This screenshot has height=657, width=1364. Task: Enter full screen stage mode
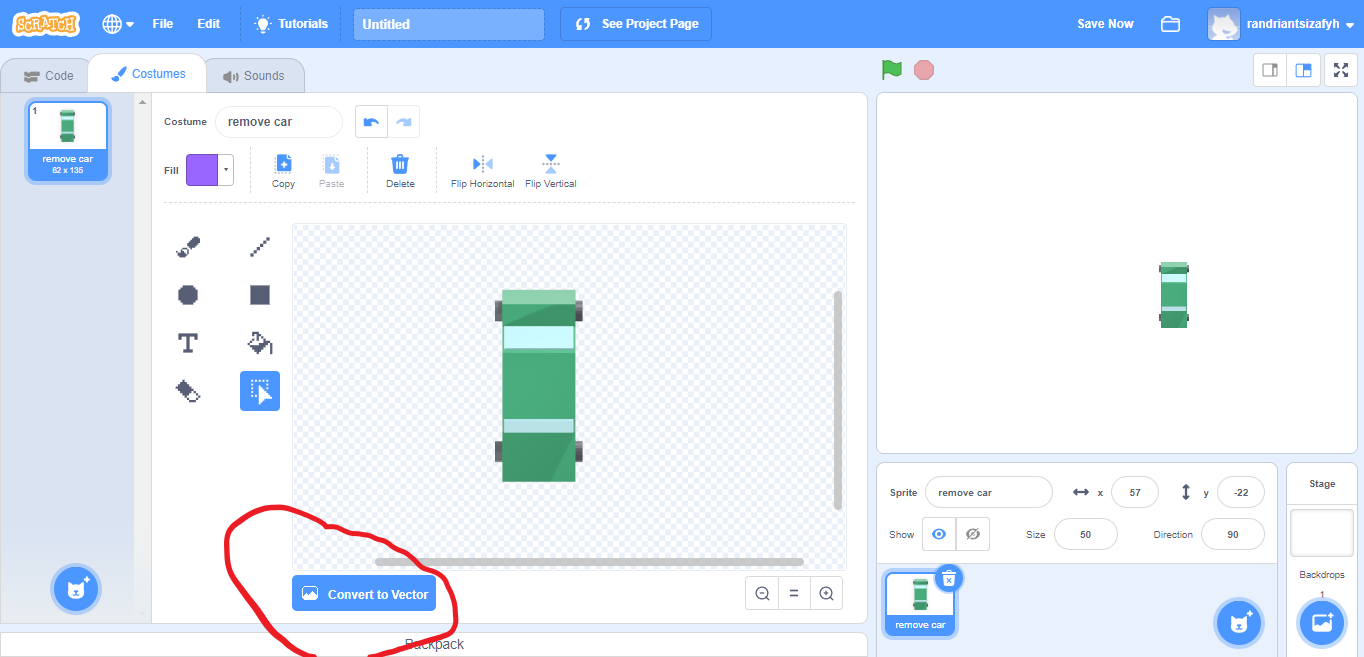[1341, 70]
